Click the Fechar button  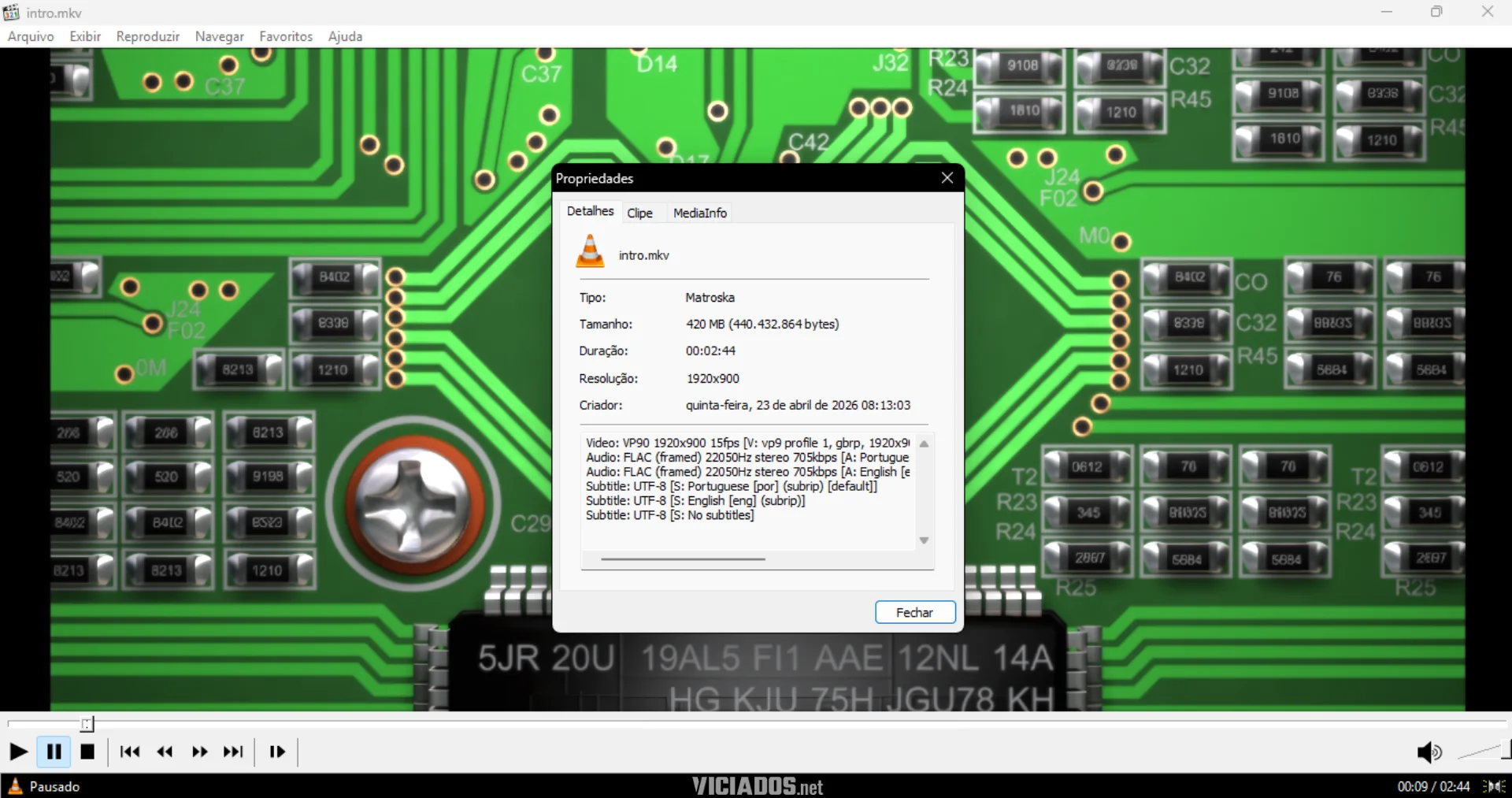coord(915,612)
